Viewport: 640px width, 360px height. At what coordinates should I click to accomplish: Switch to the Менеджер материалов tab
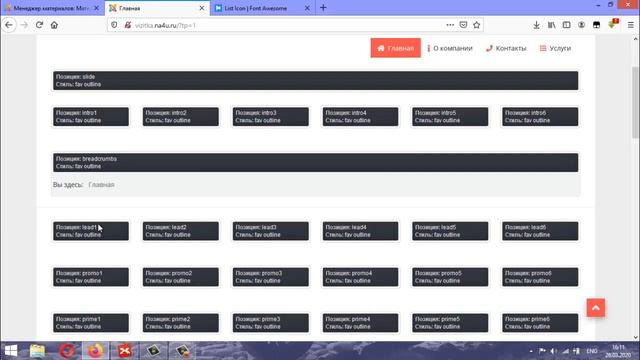pyautogui.click(x=51, y=8)
